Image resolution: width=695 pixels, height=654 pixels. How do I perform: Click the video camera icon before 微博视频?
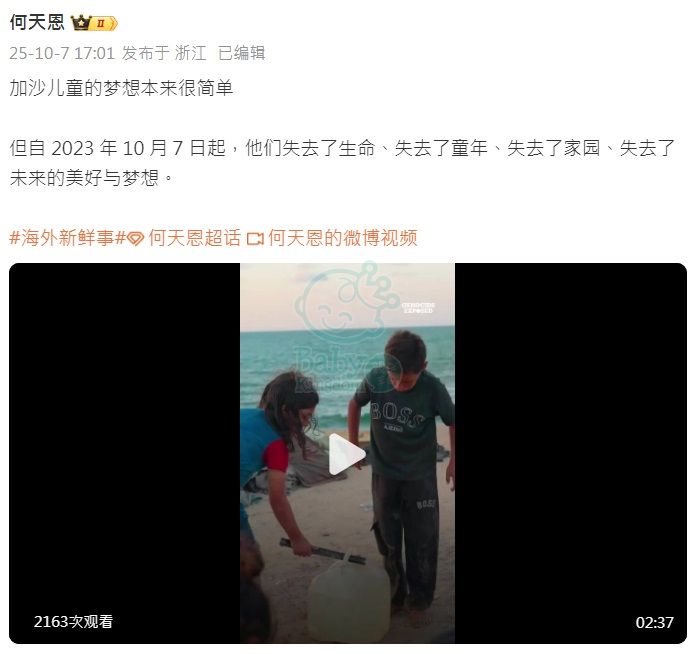(255, 239)
